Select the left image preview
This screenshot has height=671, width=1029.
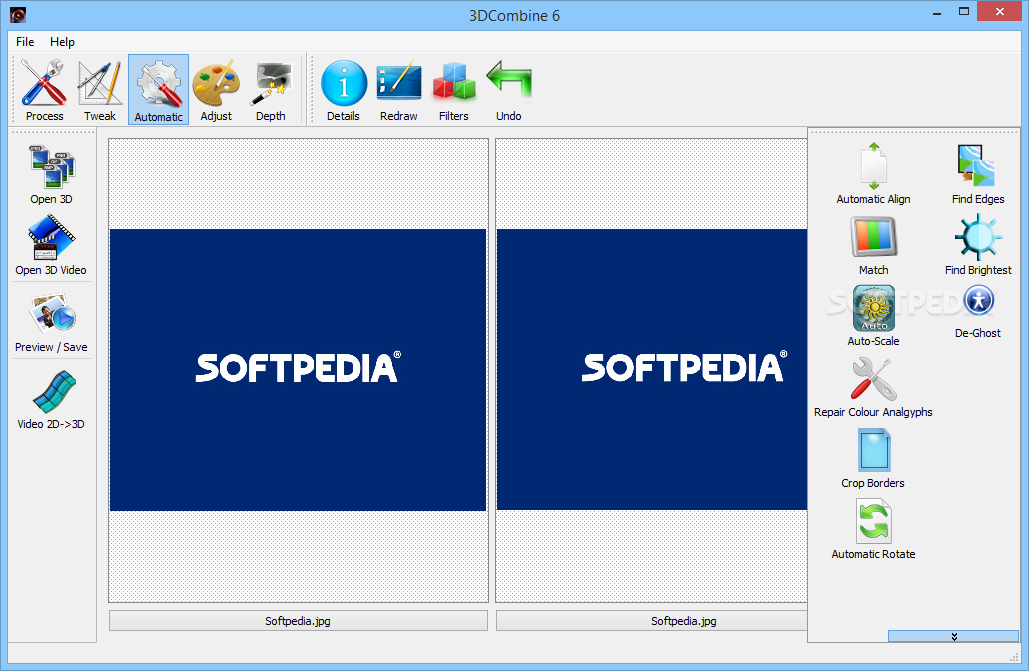(x=298, y=370)
